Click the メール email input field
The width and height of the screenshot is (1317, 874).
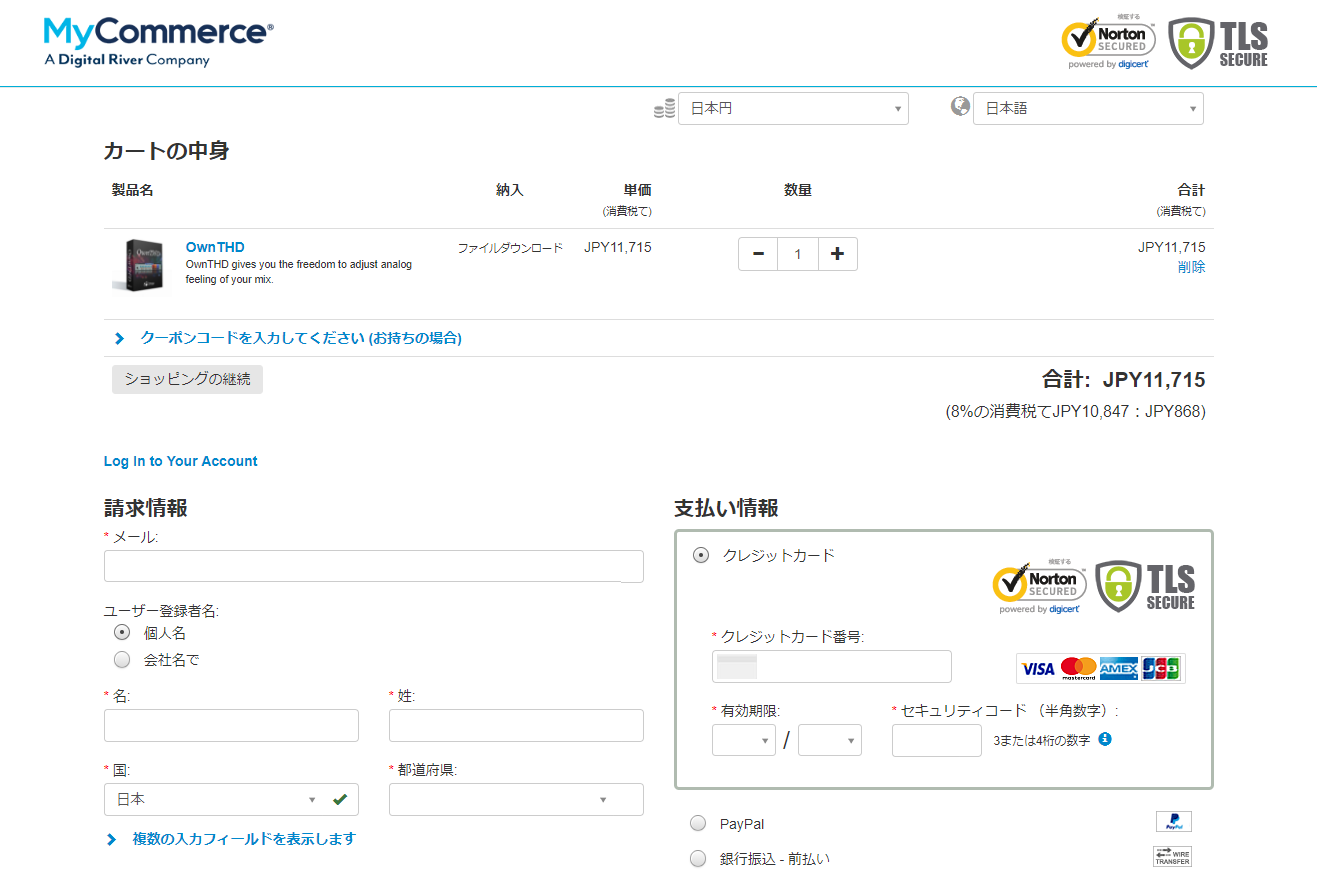(374, 566)
